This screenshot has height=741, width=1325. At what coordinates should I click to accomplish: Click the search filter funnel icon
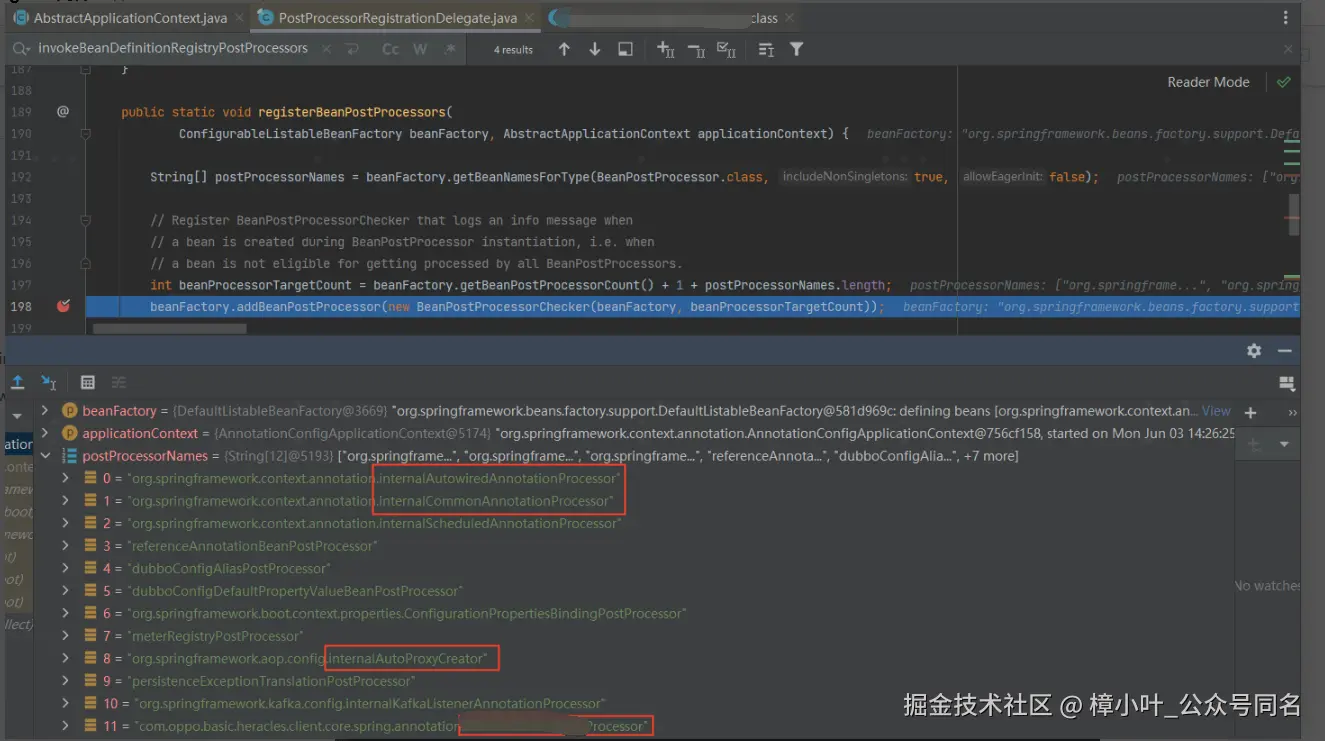pyautogui.click(x=796, y=49)
